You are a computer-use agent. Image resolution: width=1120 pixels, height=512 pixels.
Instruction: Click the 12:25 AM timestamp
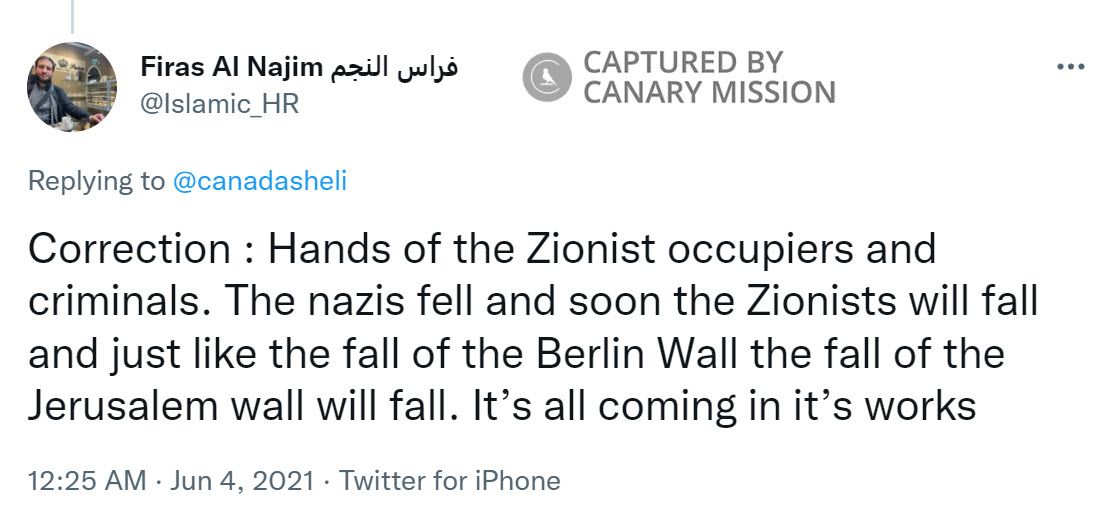tap(87, 480)
